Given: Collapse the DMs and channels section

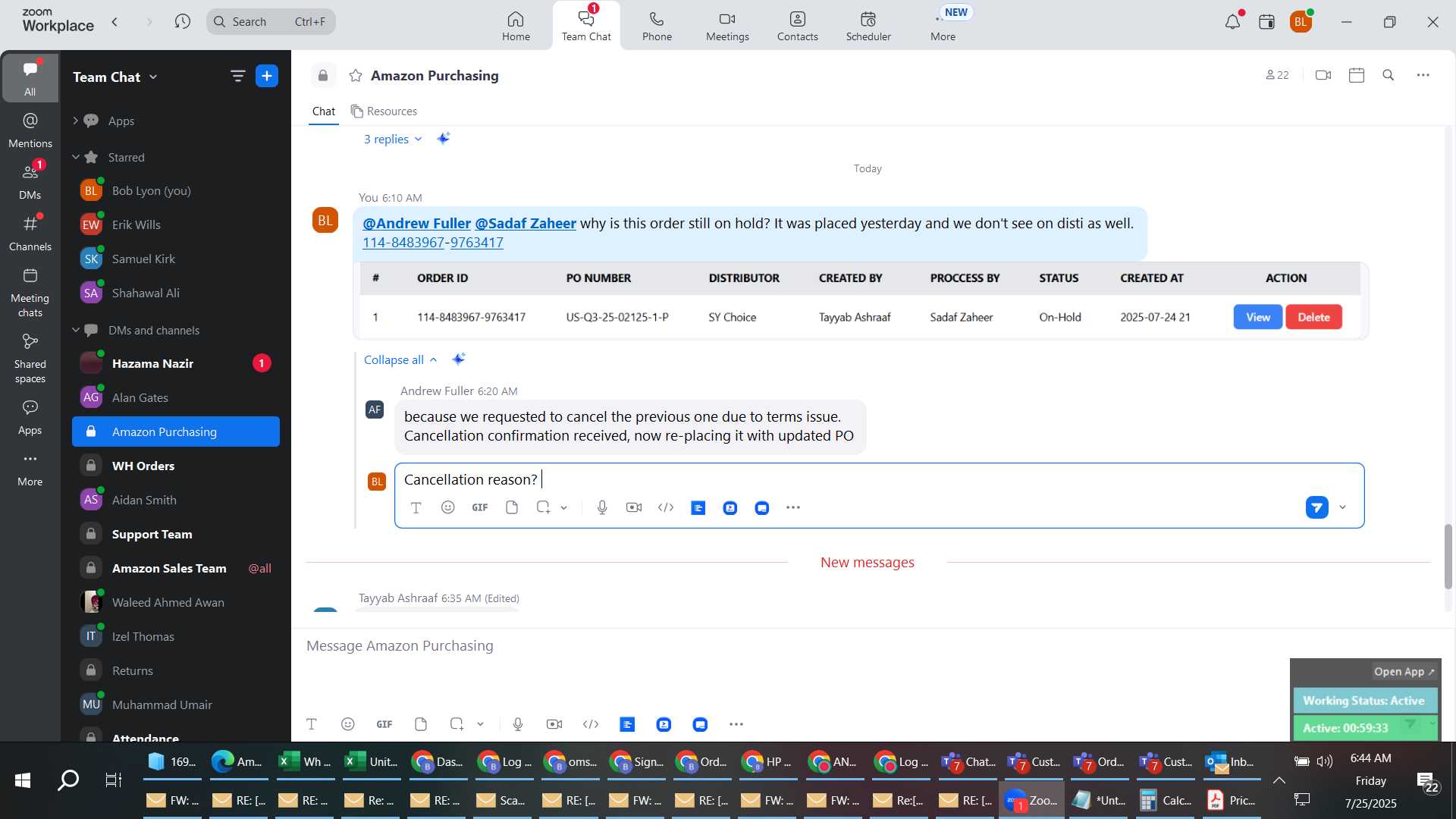Looking at the screenshot, I should 75,330.
